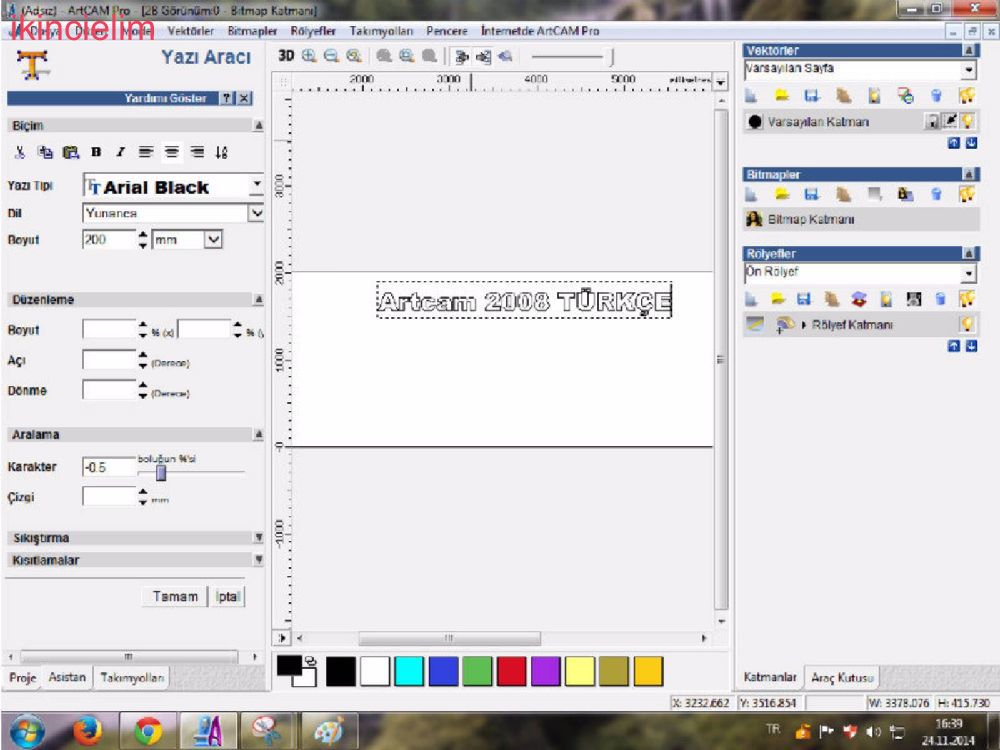Open Firefox from the taskbar
Screen dimensions: 1000x750
(x=87, y=731)
